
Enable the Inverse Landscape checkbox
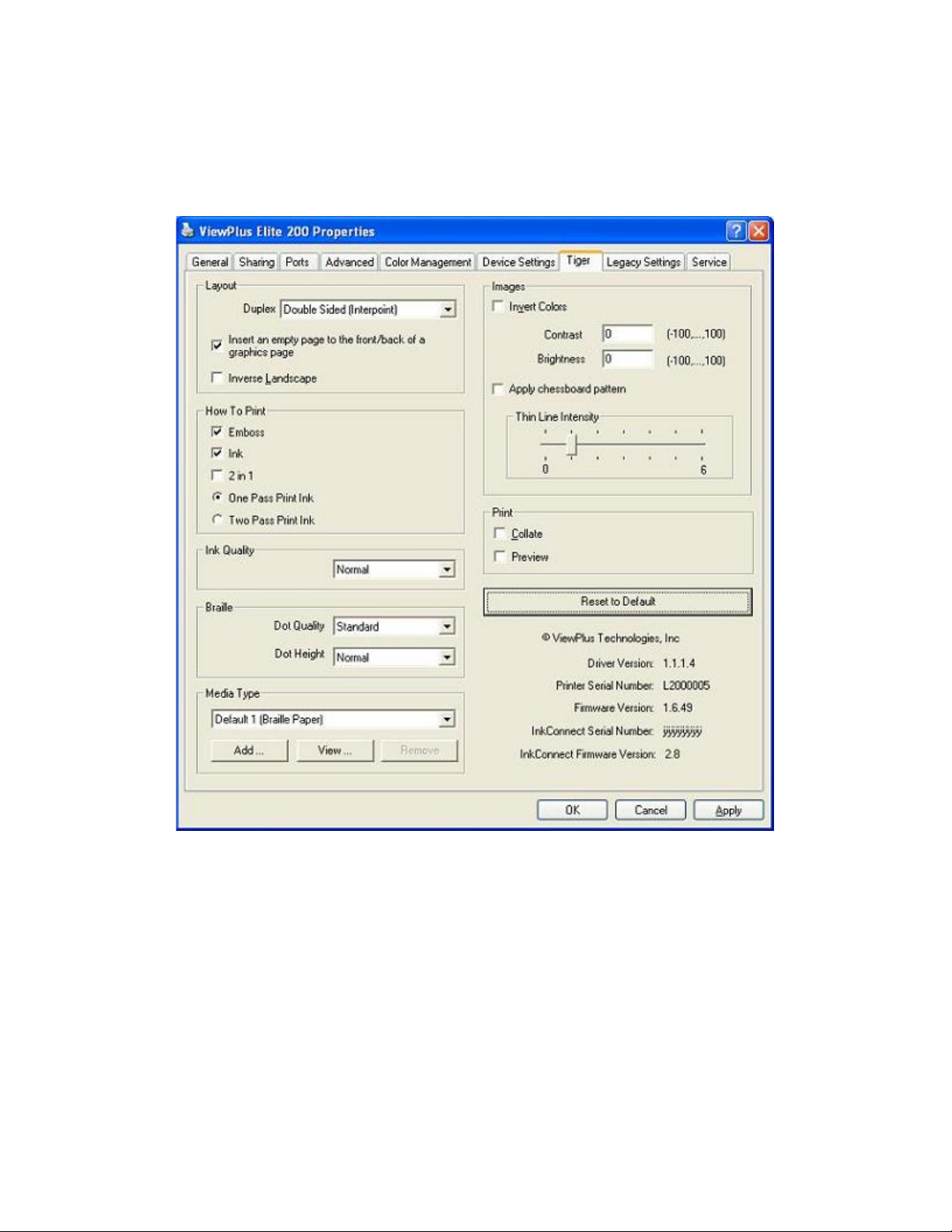point(217,378)
